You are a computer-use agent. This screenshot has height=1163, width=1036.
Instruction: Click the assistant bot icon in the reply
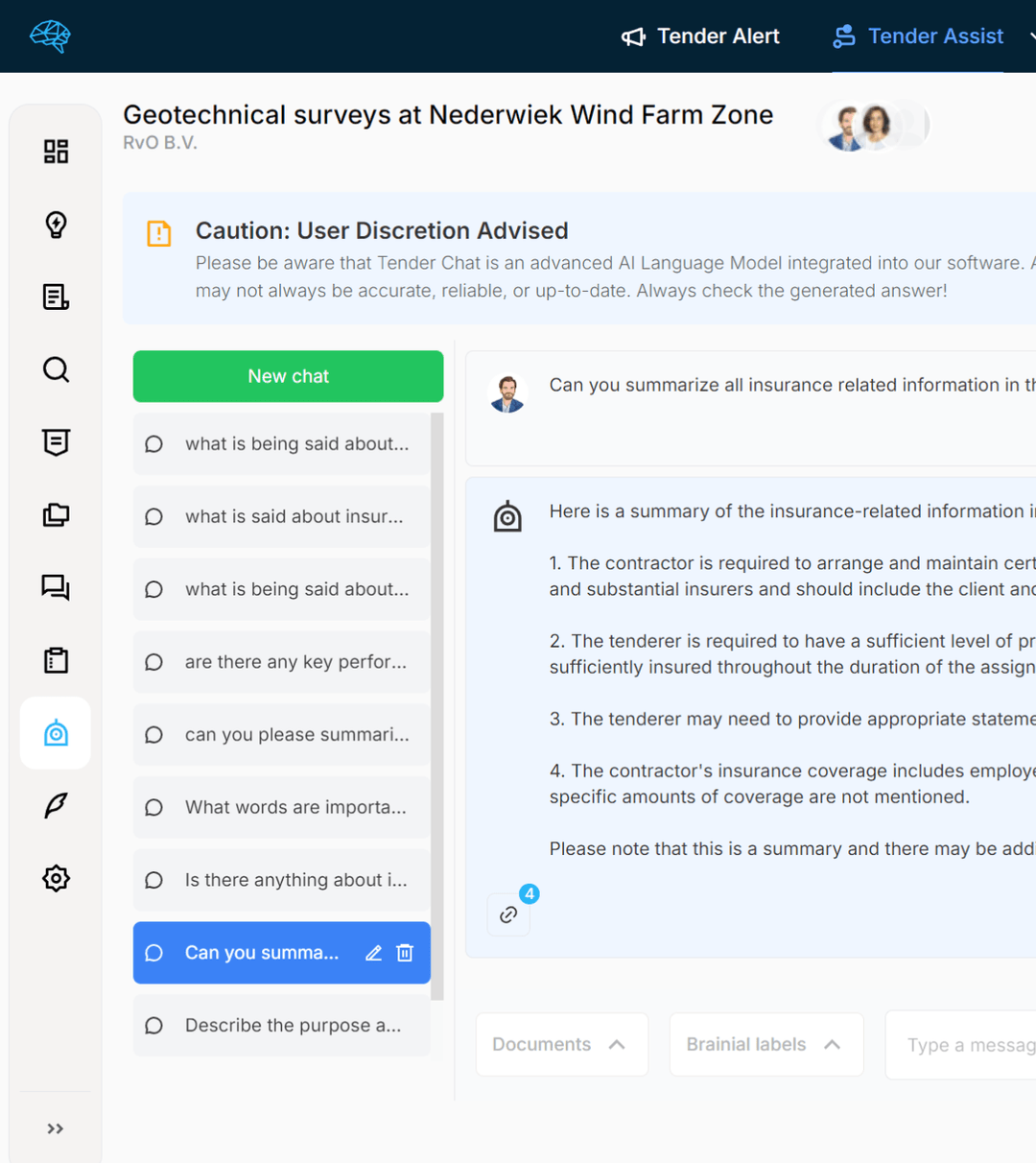pos(507,516)
